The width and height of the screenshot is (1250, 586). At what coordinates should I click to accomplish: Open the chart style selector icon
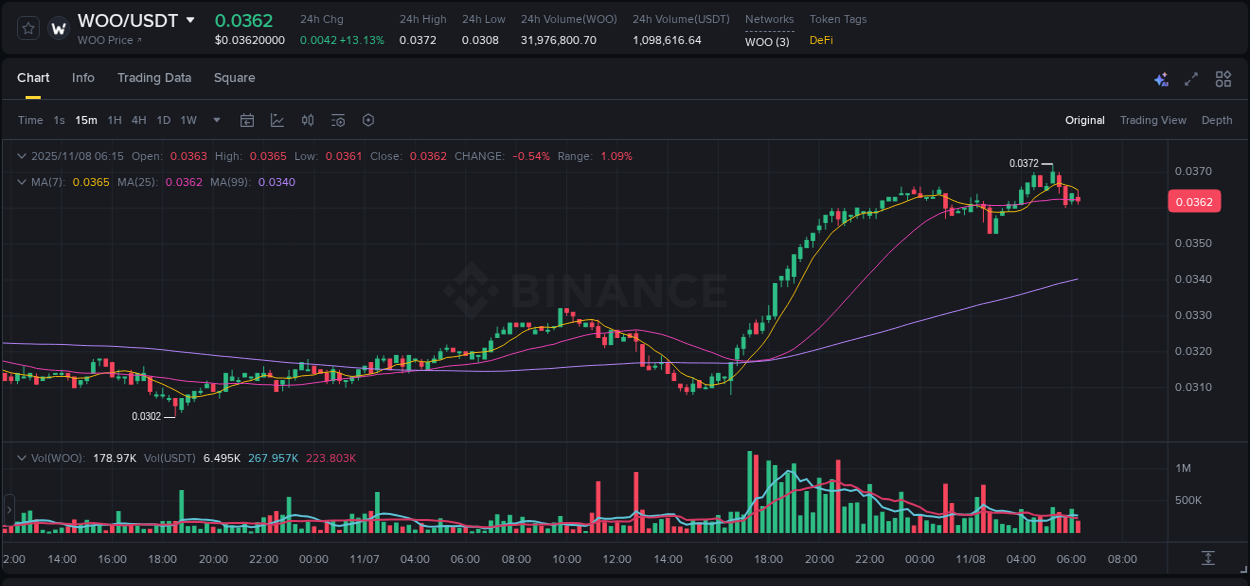(277, 120)
